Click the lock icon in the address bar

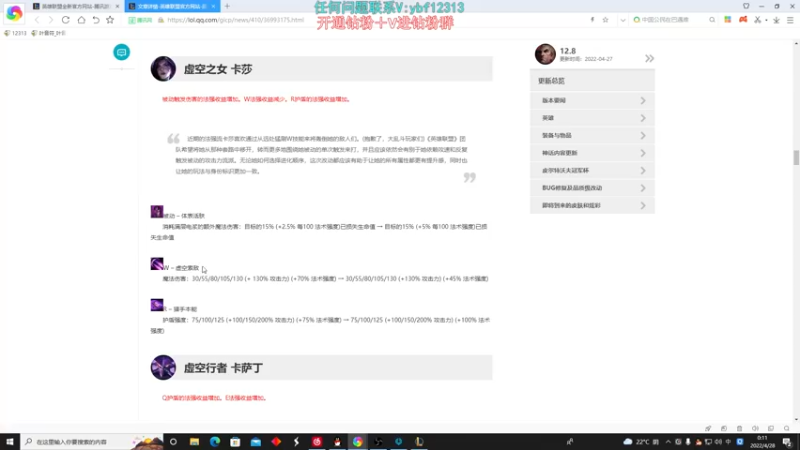(161, 20)
